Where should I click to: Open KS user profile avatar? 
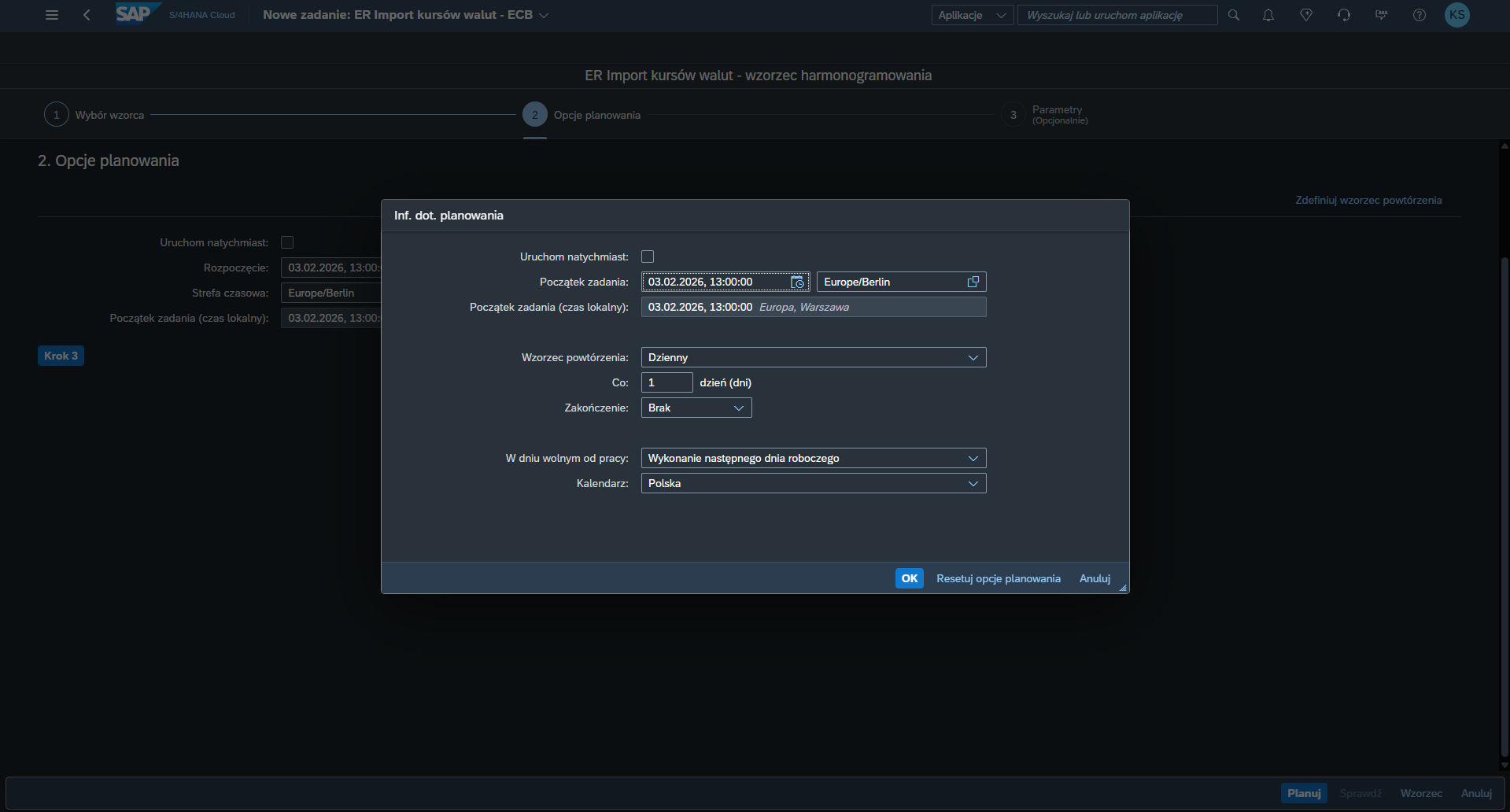[1457, 15]
